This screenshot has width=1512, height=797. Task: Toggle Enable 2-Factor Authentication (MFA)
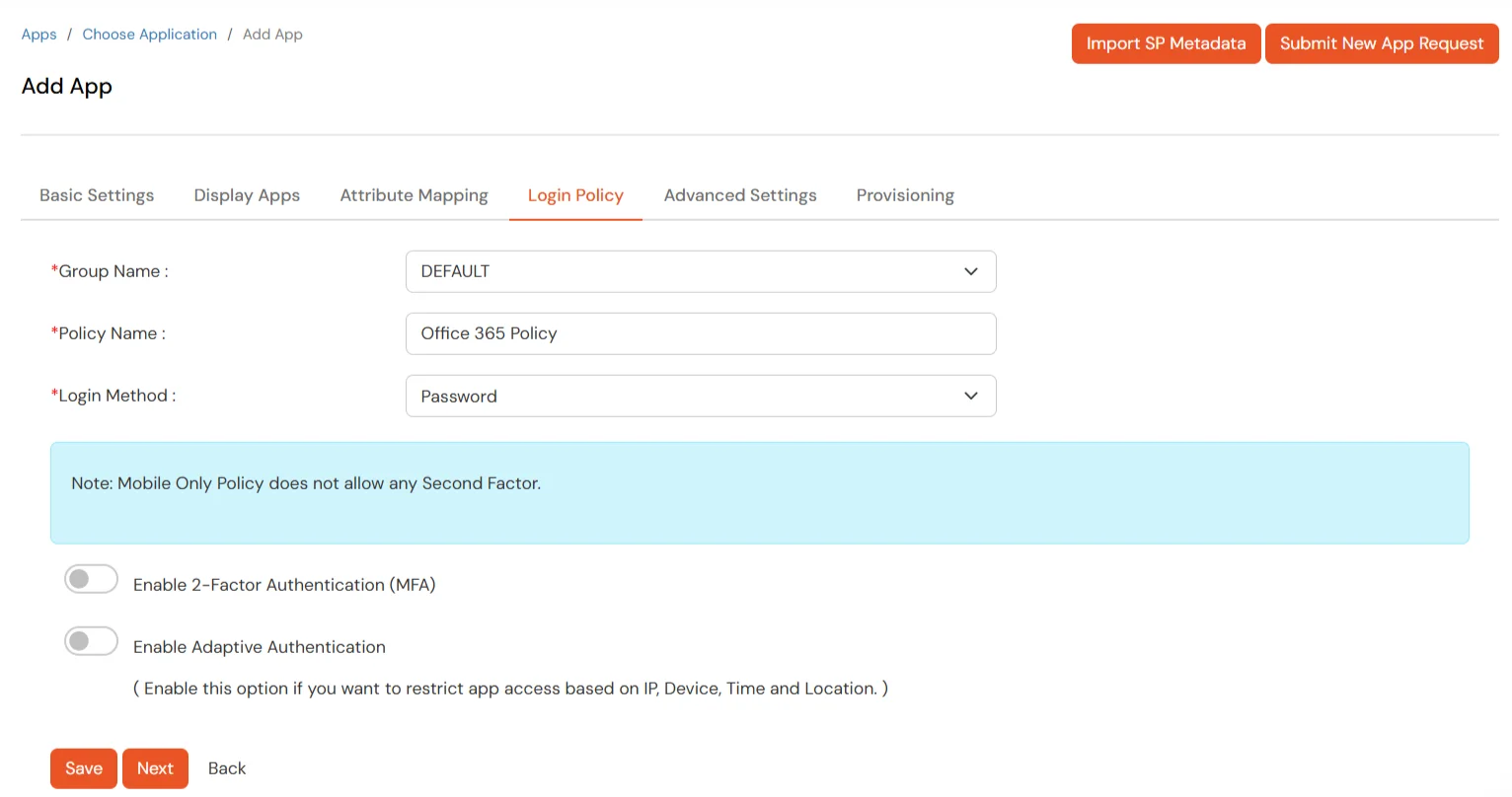coord(91,579)
